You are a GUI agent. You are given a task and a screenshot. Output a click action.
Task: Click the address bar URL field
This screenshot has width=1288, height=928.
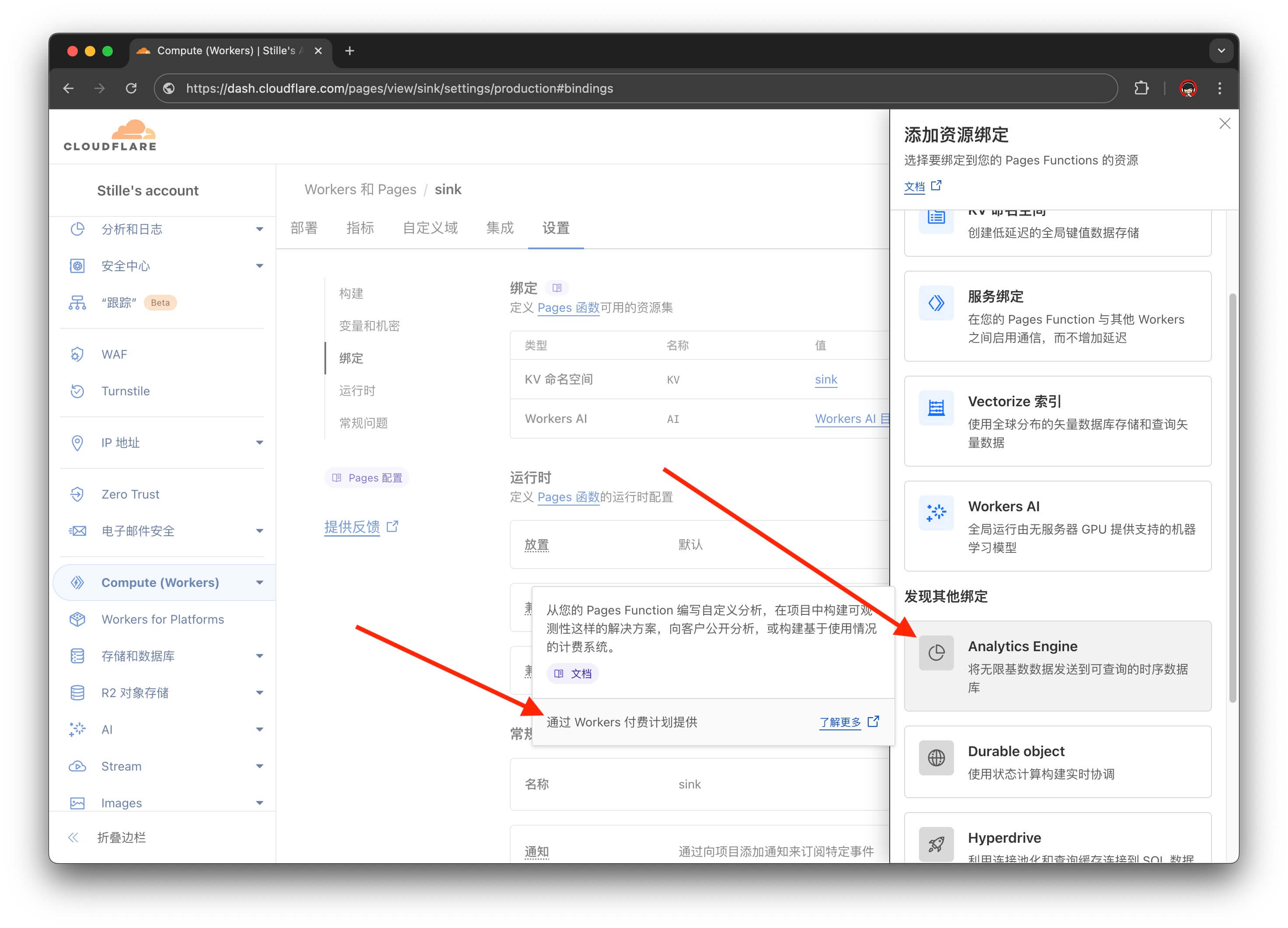pyautogui.click(x=636, y=88)
